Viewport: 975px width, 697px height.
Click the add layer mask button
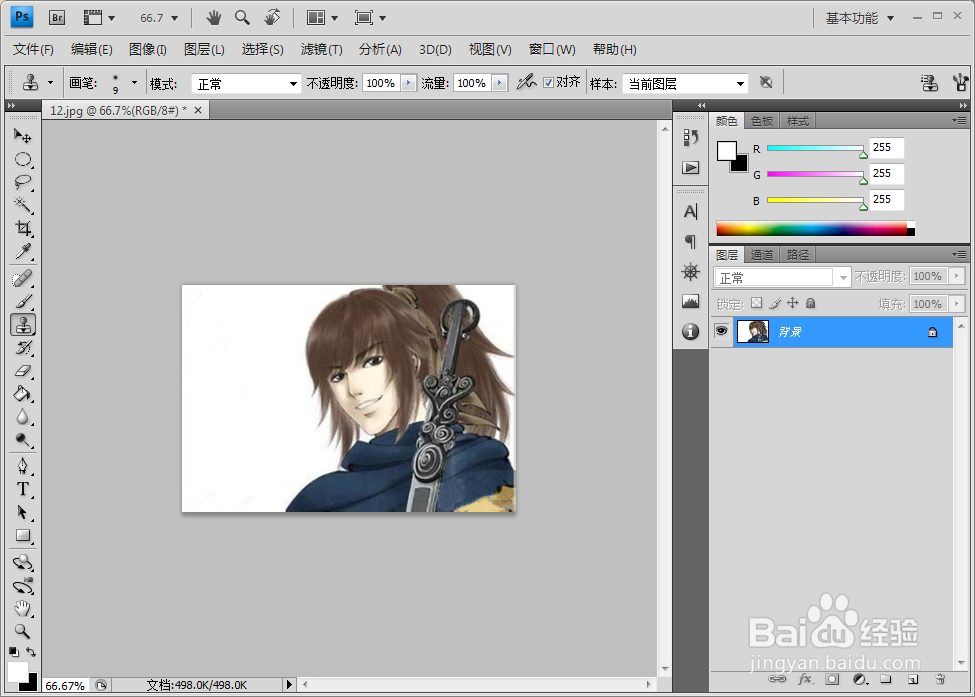832,679
